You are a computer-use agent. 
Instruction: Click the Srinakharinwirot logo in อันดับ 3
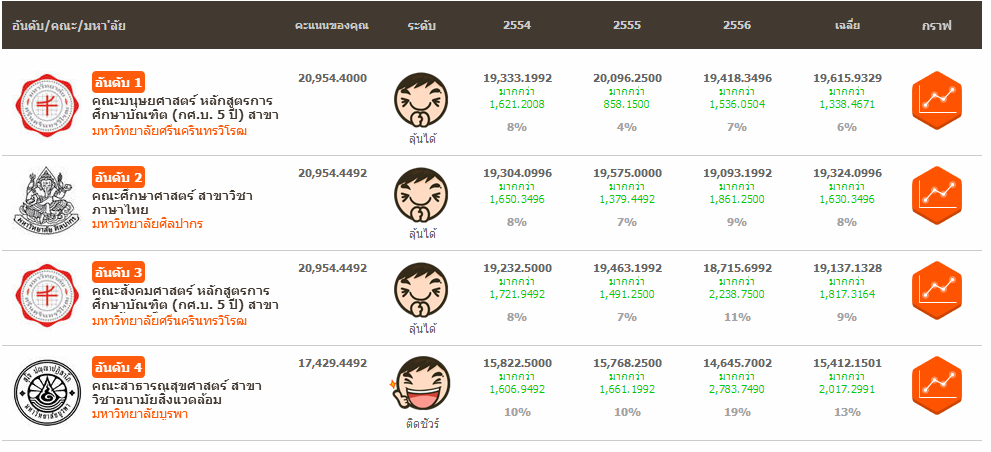pyautogui.click(x=48, y=297)
